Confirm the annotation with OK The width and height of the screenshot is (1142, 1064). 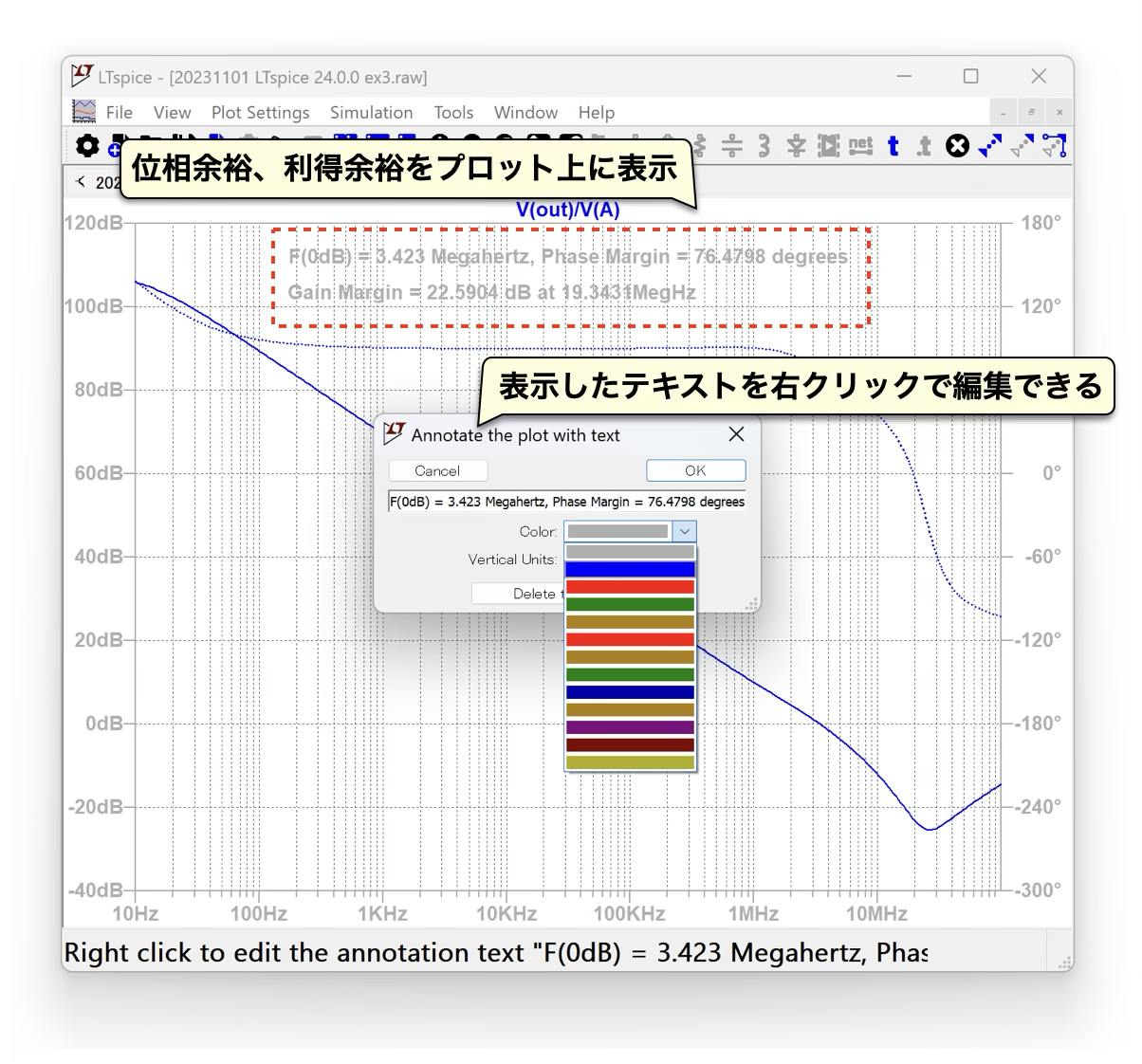click(695, 470)
